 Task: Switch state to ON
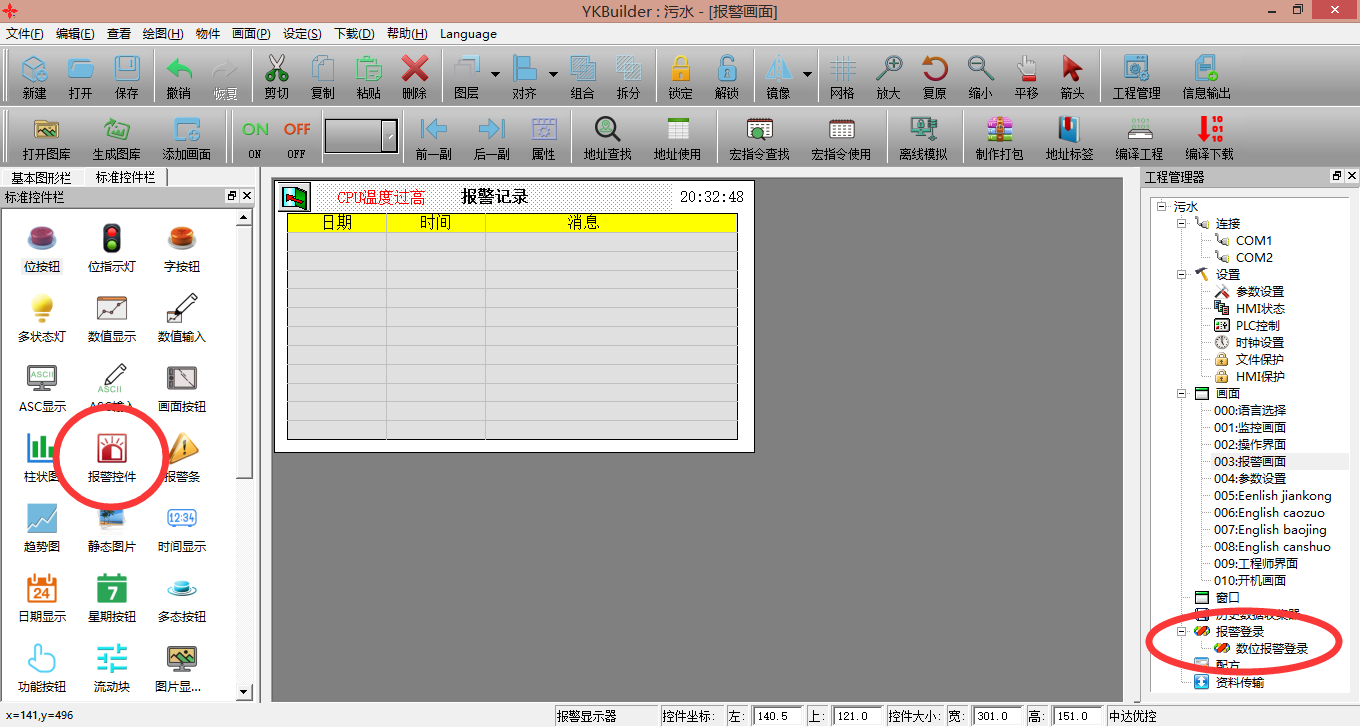(x=255, y=137)
